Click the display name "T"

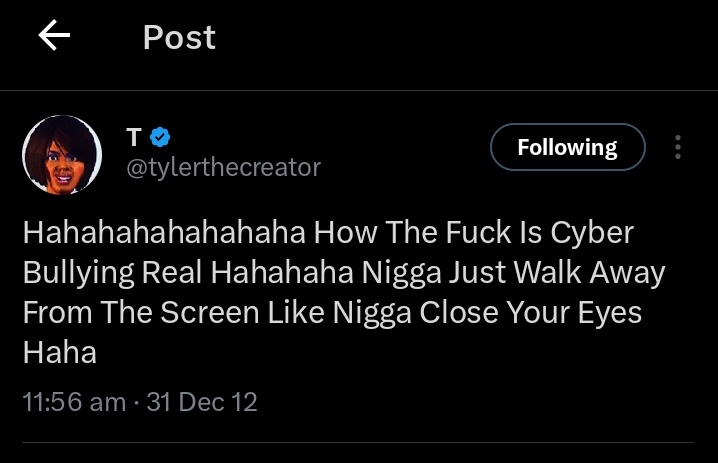(x=133, y=137)
